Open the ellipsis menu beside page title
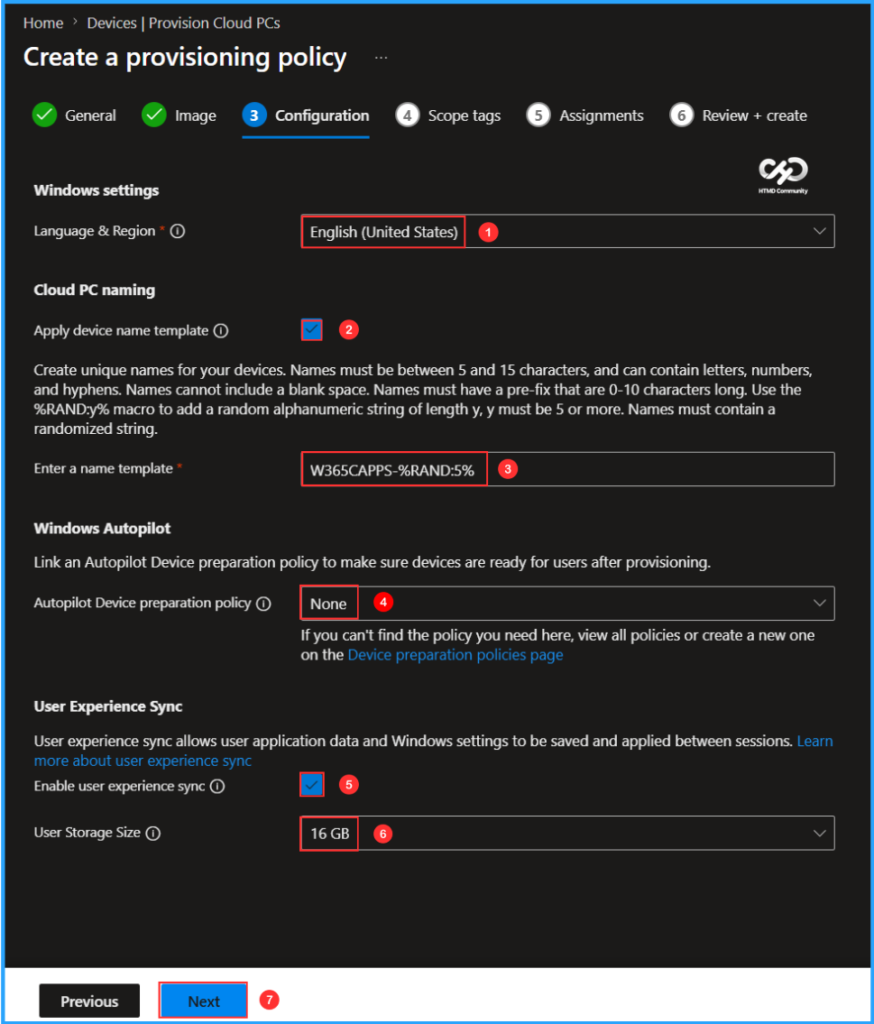Viewport: 874px width, 1024px height. pos(381,58)
